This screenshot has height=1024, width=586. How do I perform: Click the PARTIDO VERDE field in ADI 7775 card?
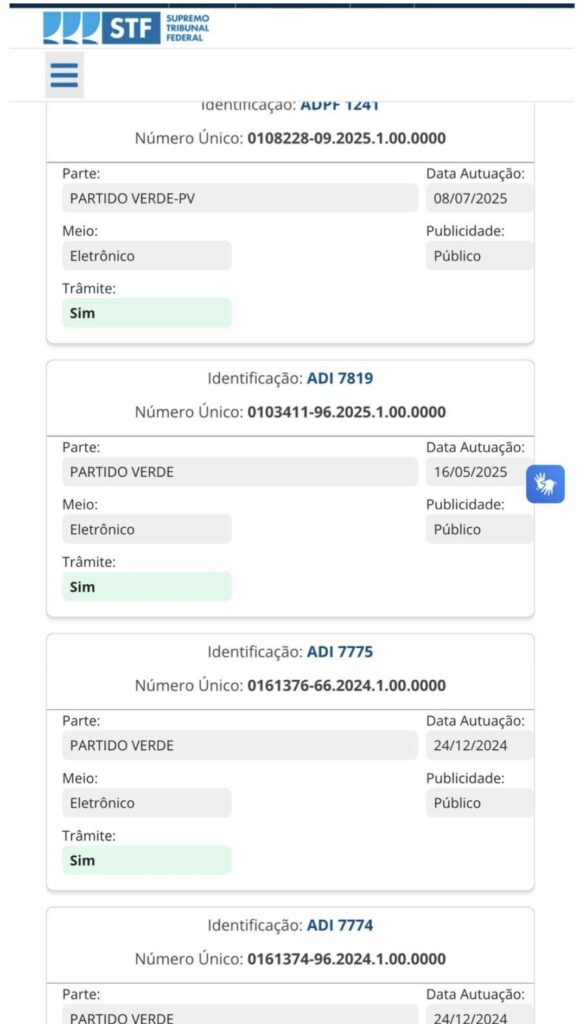click(240, 745)
